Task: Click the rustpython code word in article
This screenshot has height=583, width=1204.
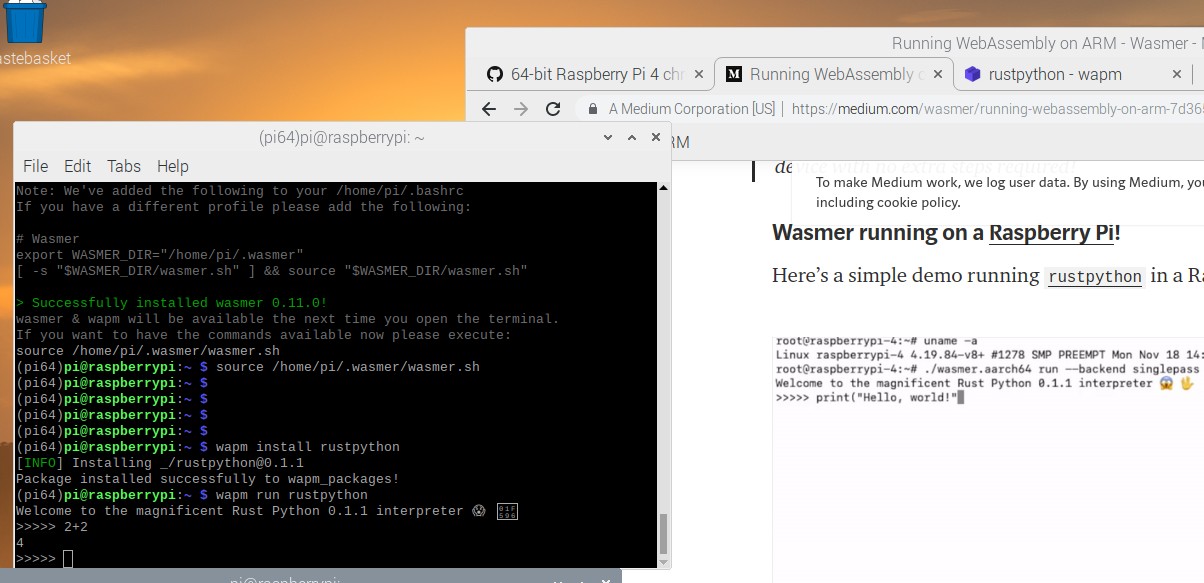Action: [x=1094, y=277]
